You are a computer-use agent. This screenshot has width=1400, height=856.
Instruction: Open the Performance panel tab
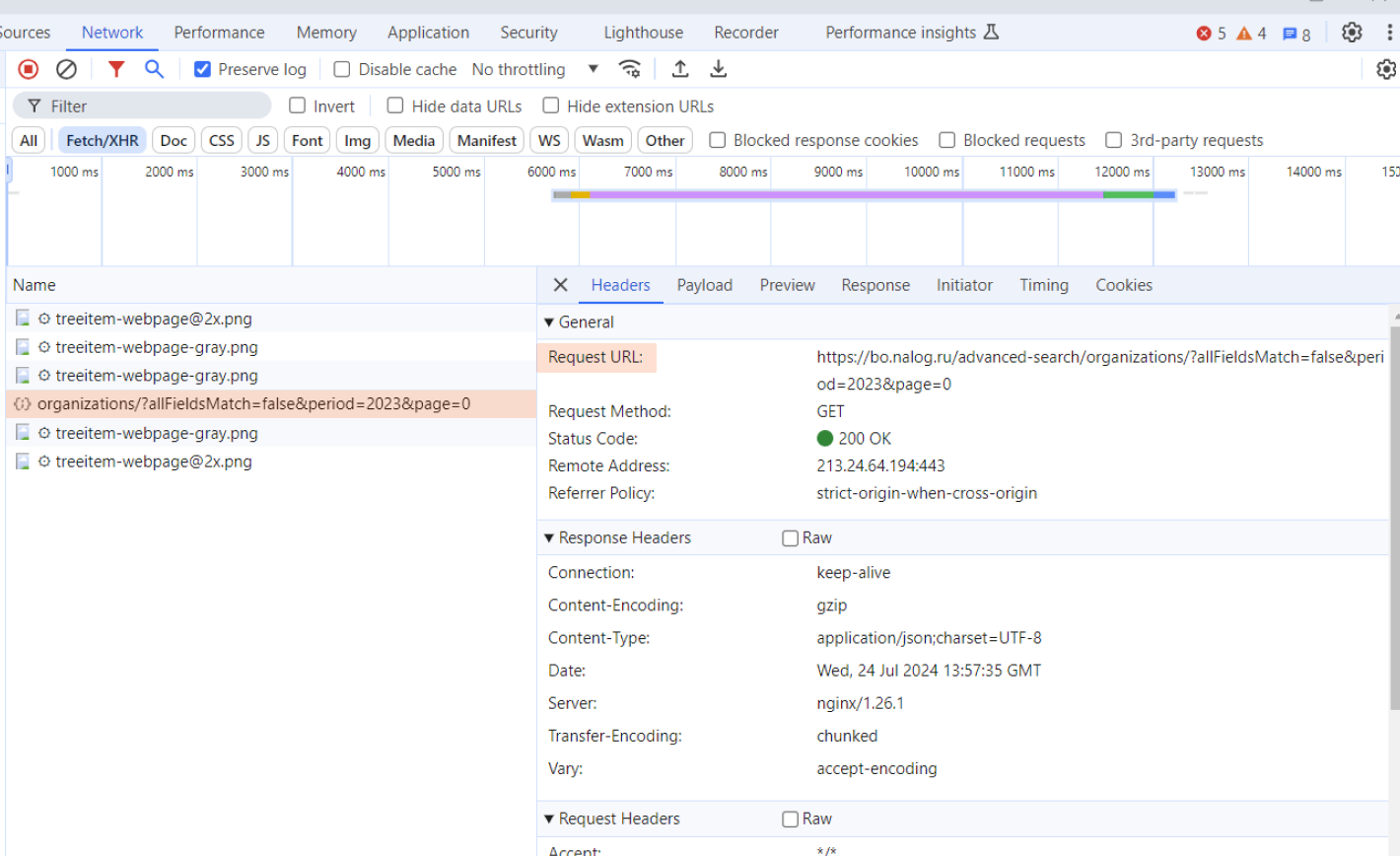pos(219,33)
